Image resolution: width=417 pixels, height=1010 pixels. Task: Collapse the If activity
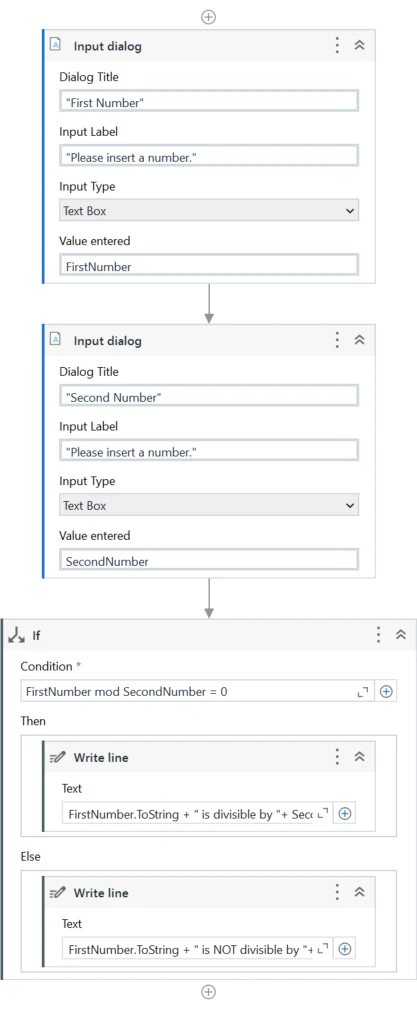point(401,634)
